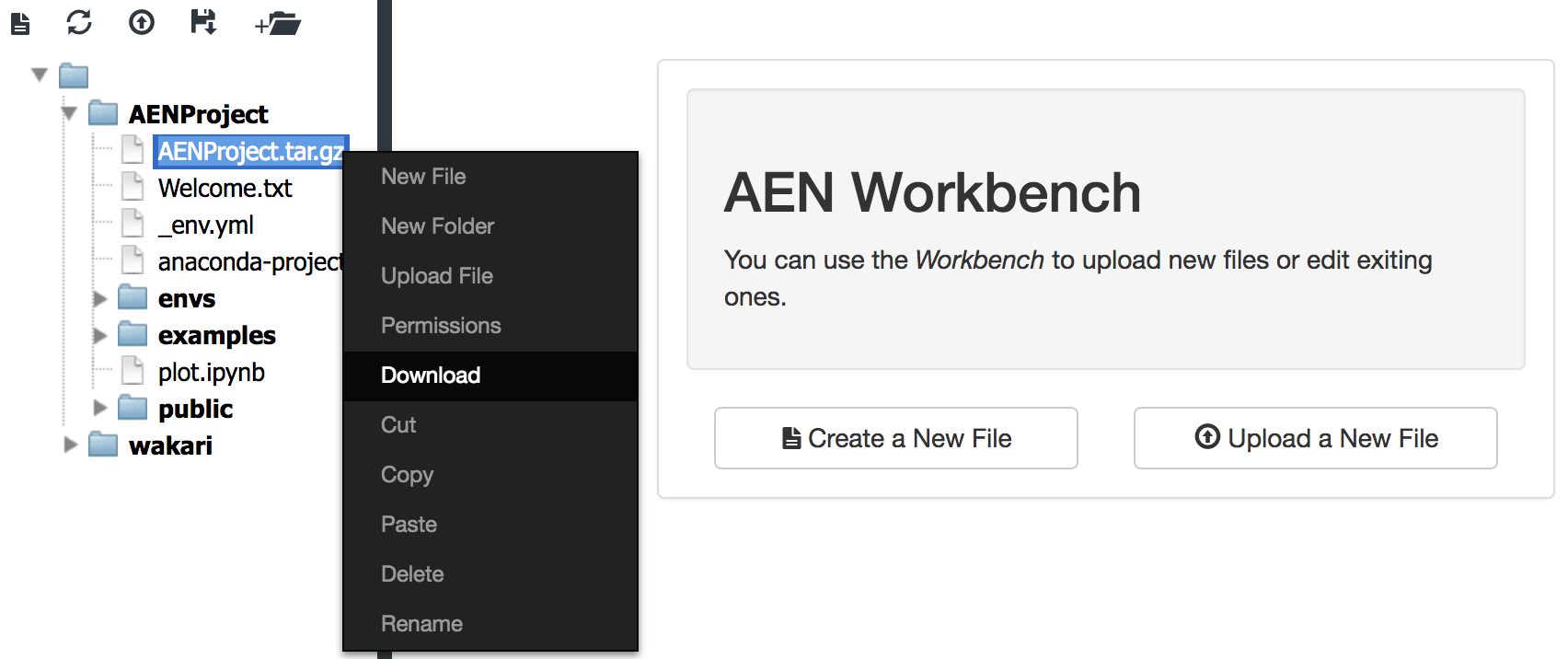This screenshot has width=1568, height=659.
Task: Select Delete in the context menu
Action: (x=412, y=574)
